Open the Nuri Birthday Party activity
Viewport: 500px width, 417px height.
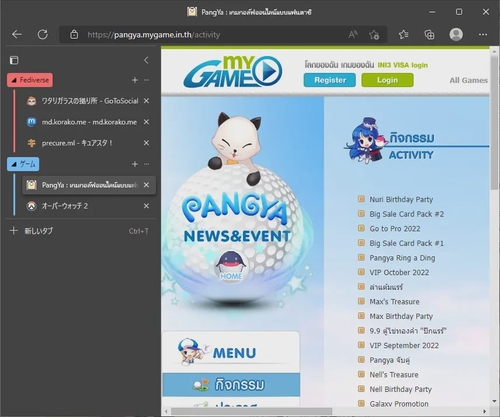(x=401, y=199)
